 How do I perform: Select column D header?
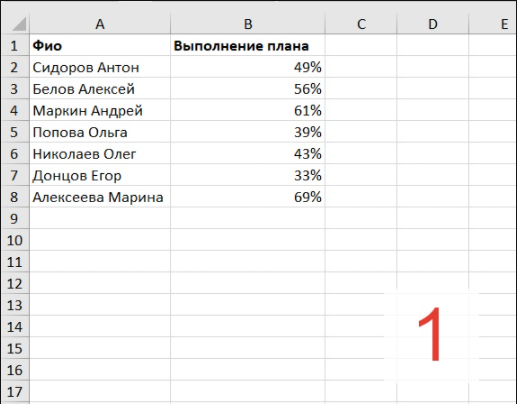(433, 24)
